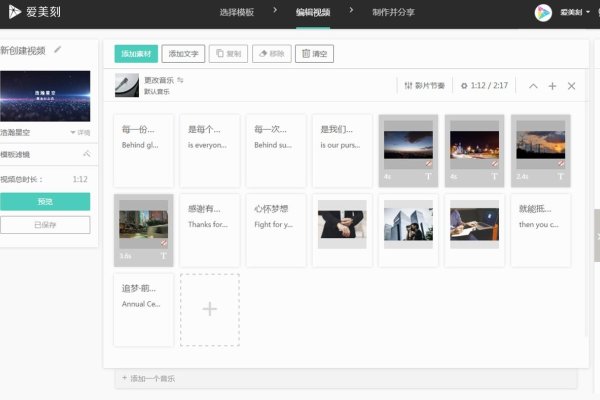Image resolution: width=600 pixels, height=400 pixels.
Task: Click the 视频总时长 1:12 value
Action: (x=80, y=179)
